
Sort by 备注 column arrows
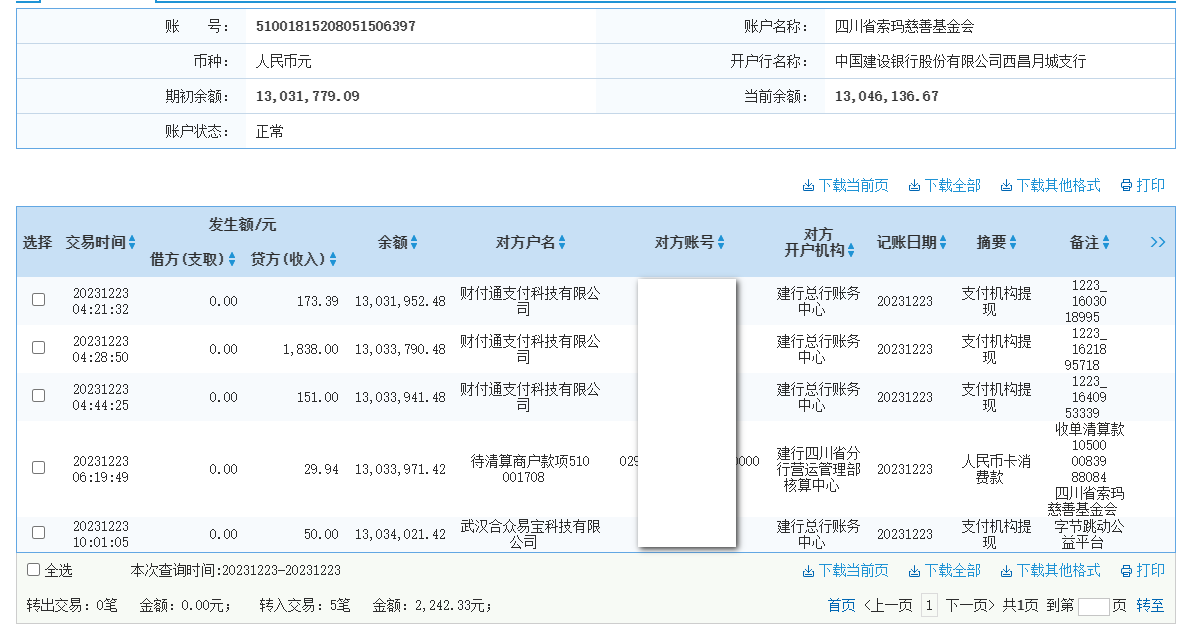(1106, 243)
